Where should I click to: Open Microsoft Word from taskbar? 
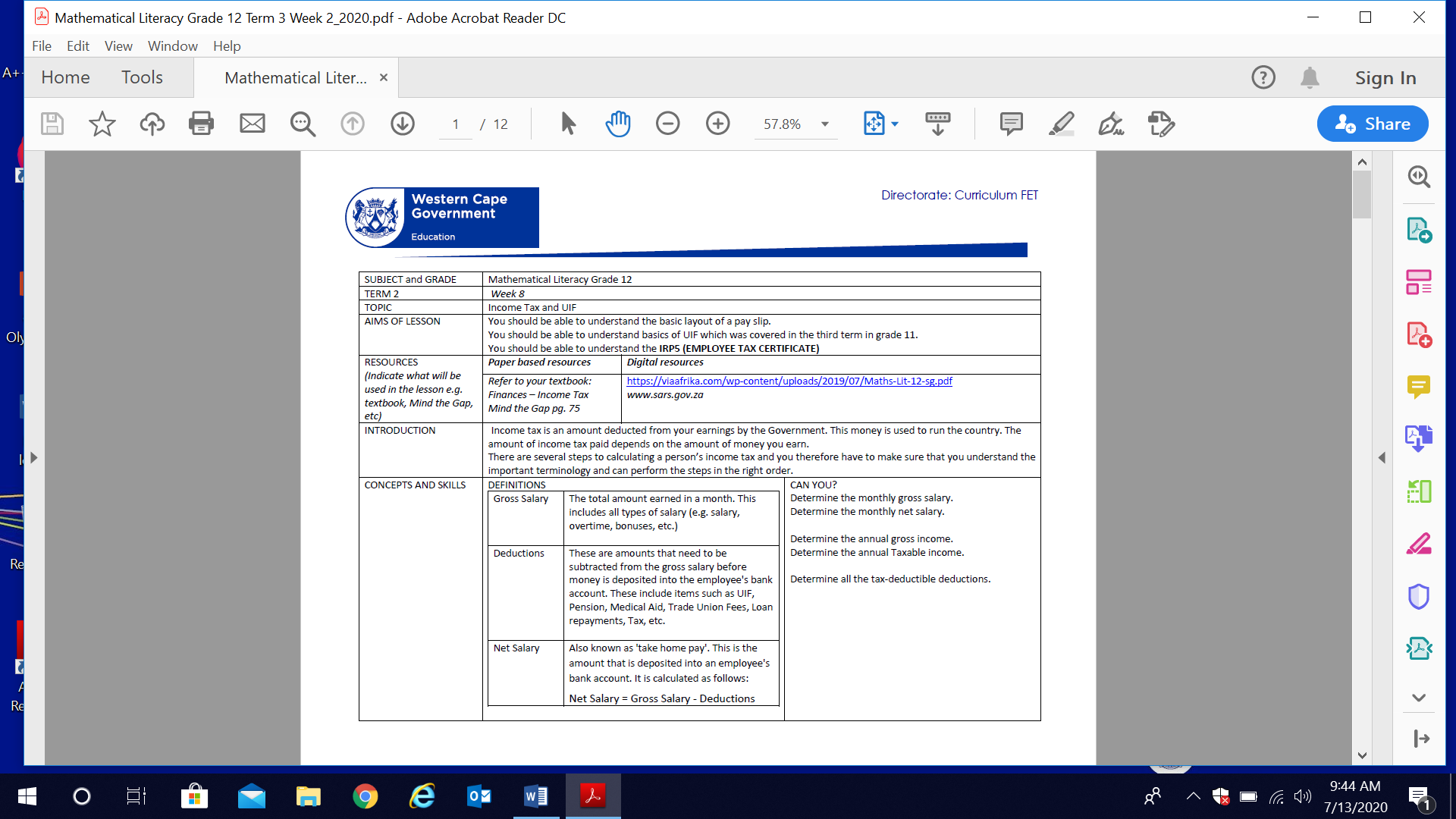click(536, 796)
